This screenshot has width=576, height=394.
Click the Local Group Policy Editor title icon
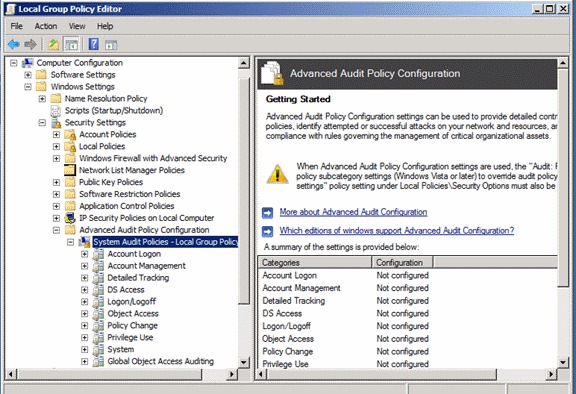tap(11, 9)
